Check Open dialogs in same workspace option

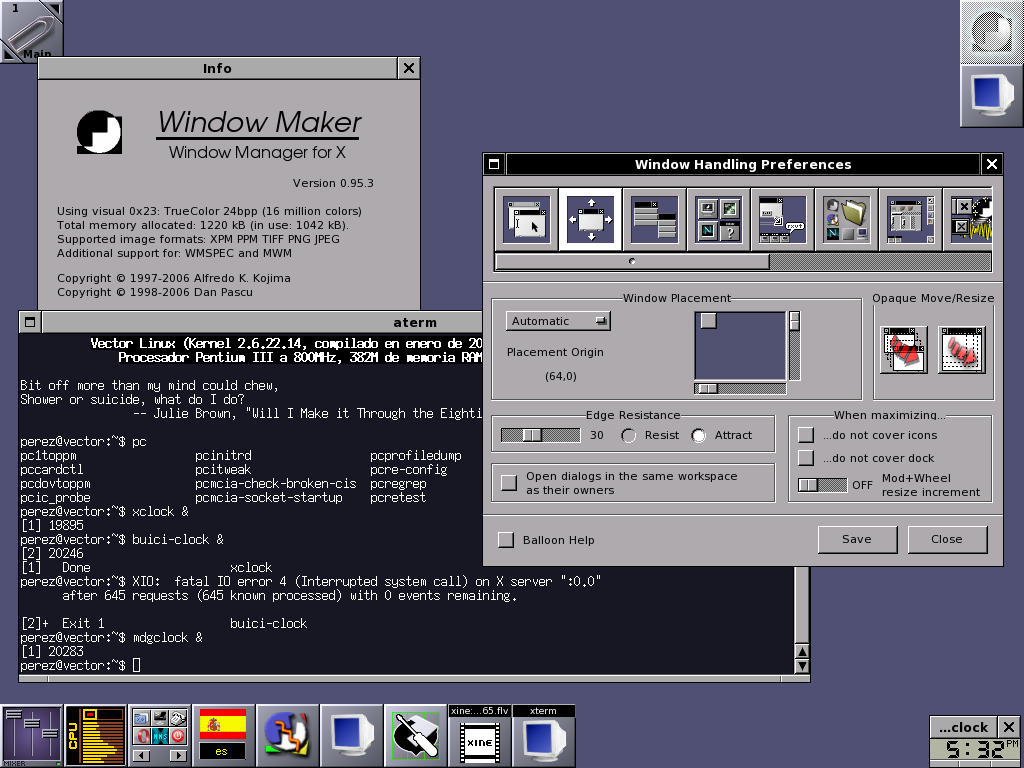point(509,483)
